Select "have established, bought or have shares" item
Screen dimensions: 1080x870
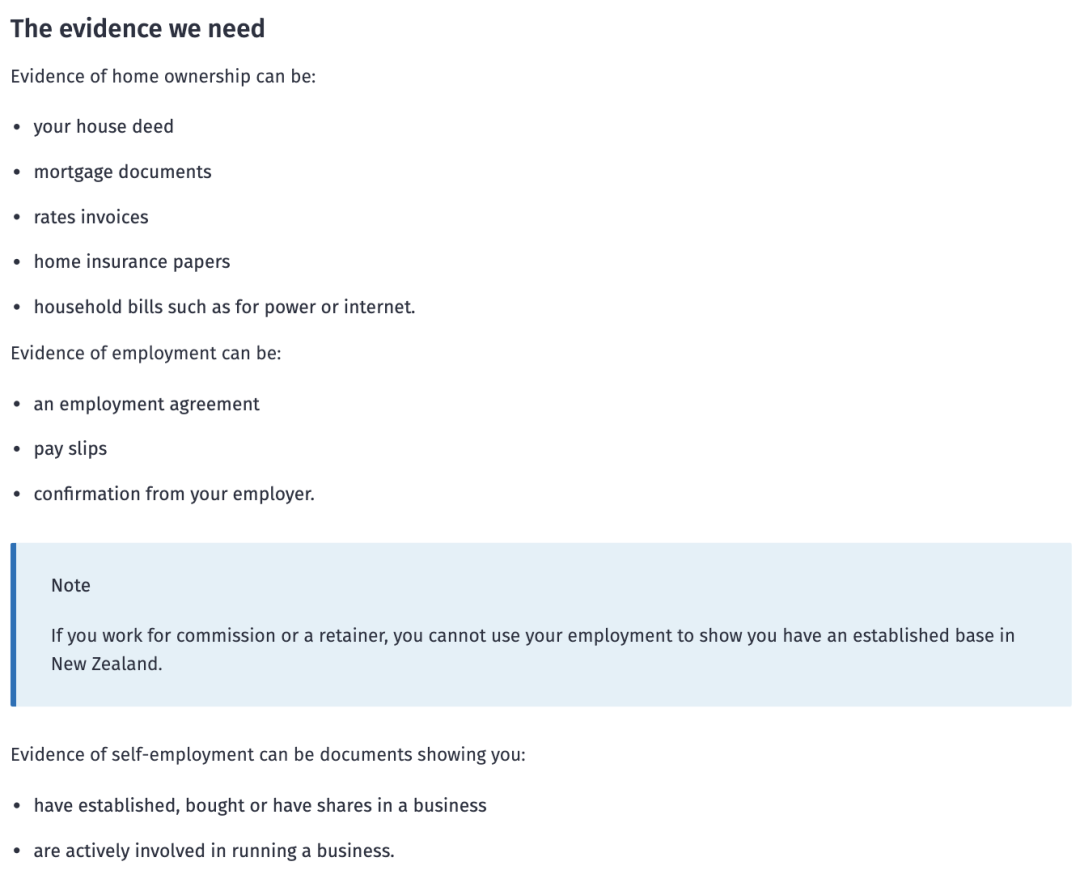click(x=260, y=806)
